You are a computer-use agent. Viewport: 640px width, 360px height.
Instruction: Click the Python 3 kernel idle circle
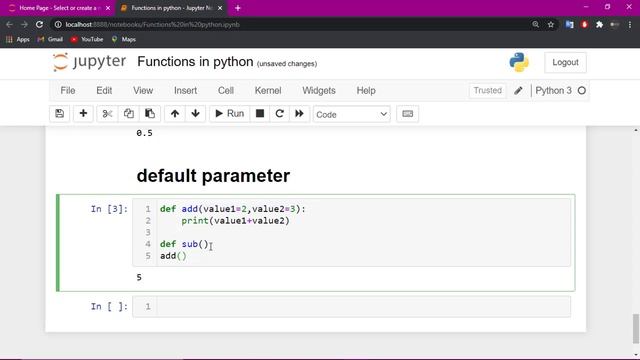point(582,91)
